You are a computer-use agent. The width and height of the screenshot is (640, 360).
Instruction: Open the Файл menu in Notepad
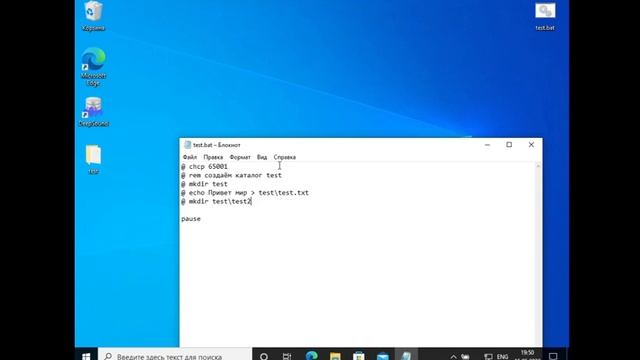pos(190,157)
